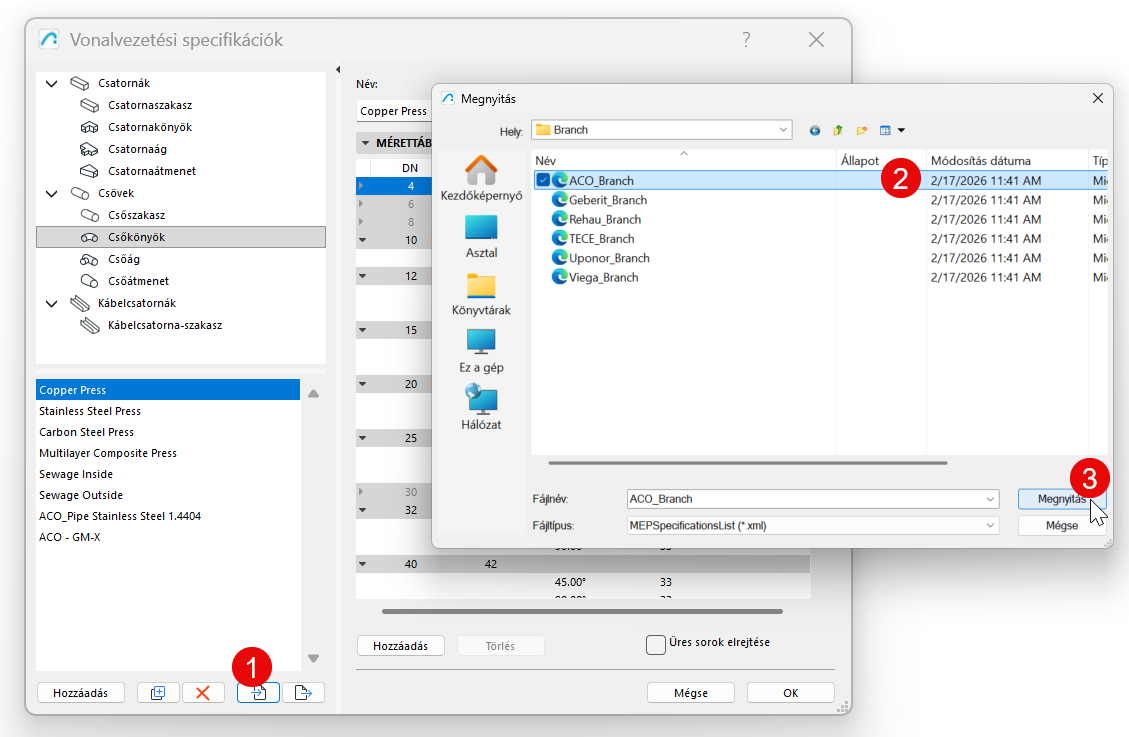Viewport: 1129px width, 737px height.
Task: Click Mégse in the Vonalvezetési specifikációk dialog
Action: (691, 692)
